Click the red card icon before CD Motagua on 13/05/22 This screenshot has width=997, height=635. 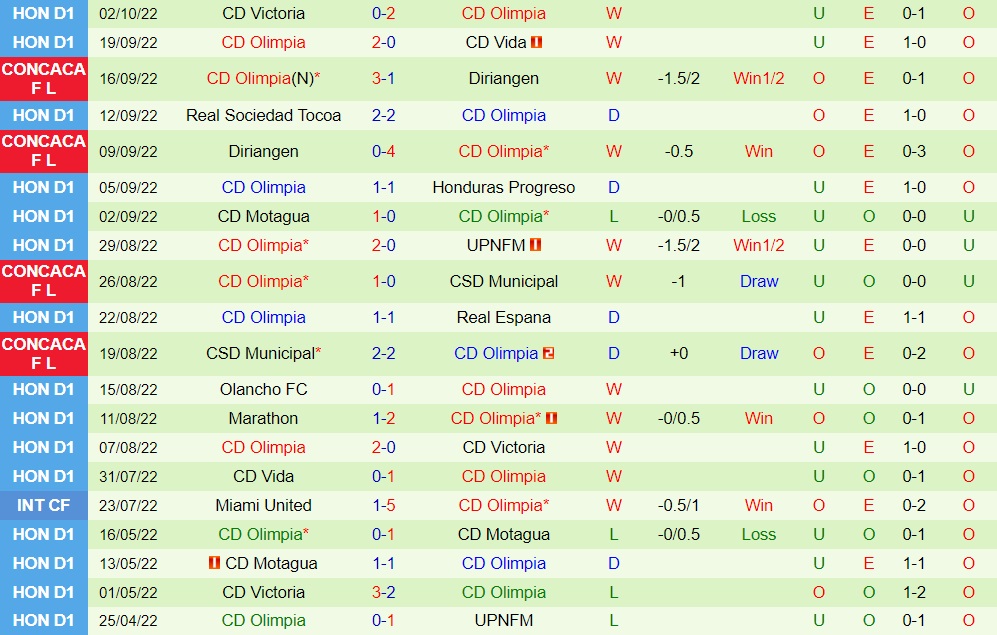pyautogui.click(x=214, y=563)
